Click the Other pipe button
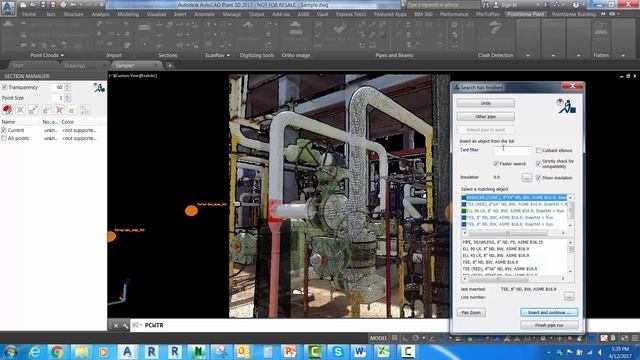This screenshot has height=360, width=640. [x=485, y=117]
